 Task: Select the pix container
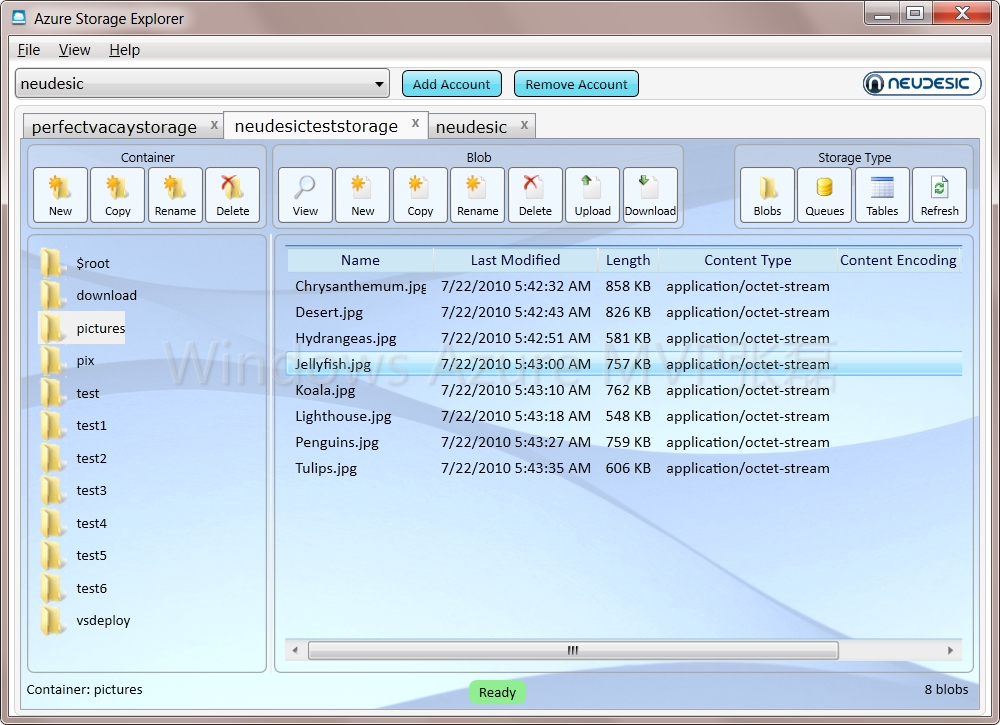tap(68, 360)
